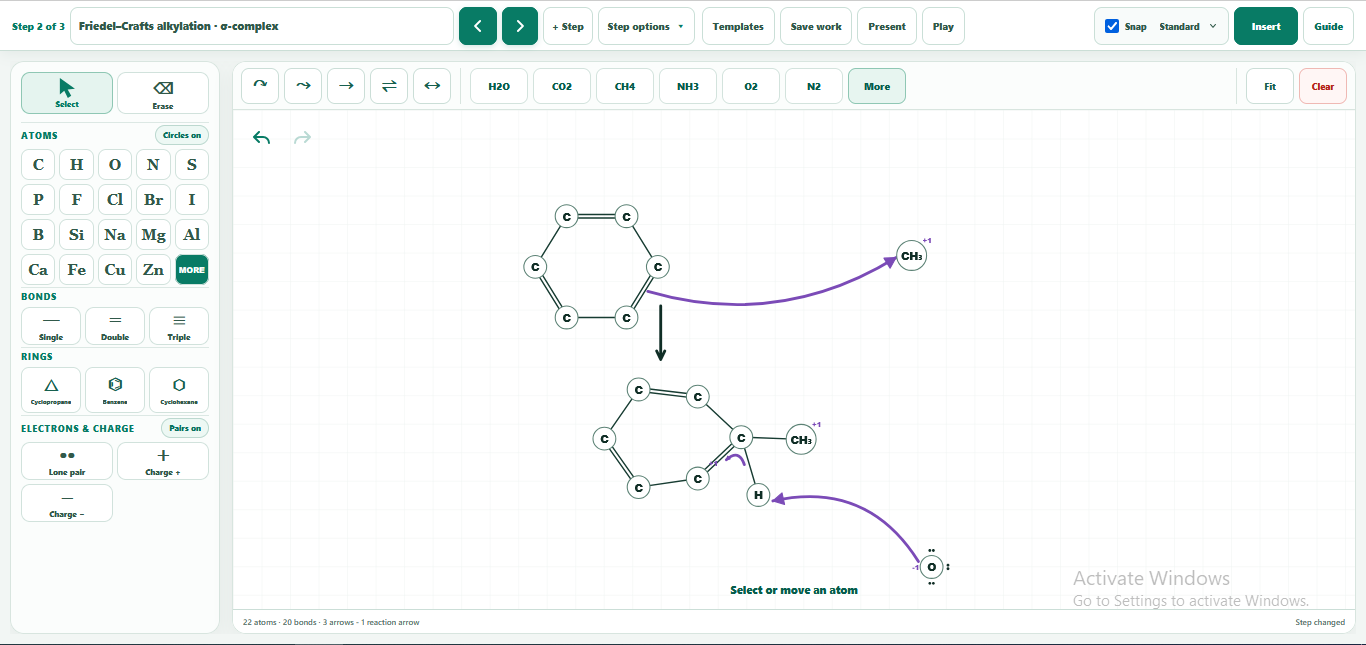This screenshot has width=1366, height=645.
Task: Insert the NH3 molecule template
Action: (688, 86)
